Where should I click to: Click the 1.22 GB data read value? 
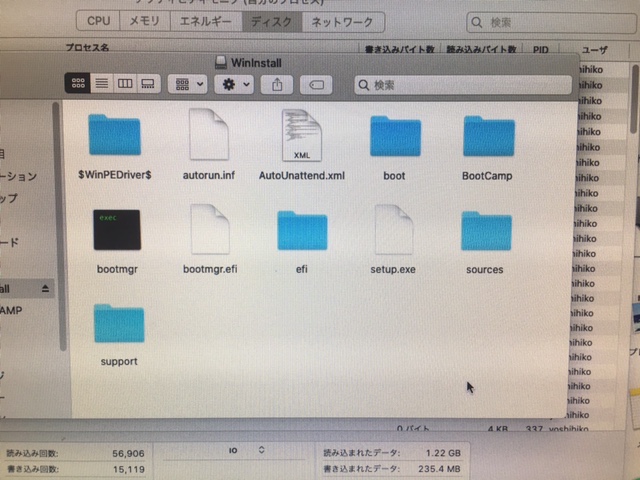(x=443, y=453)
